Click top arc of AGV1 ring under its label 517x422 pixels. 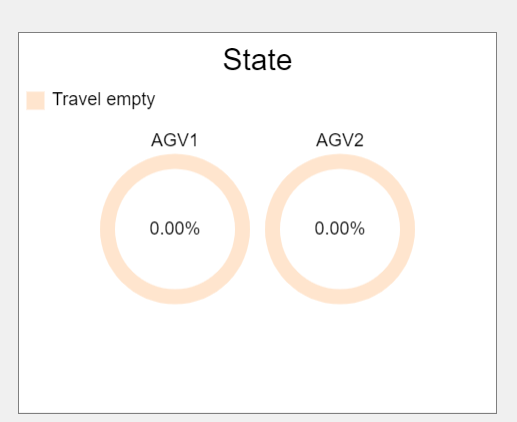click(175, 162)
